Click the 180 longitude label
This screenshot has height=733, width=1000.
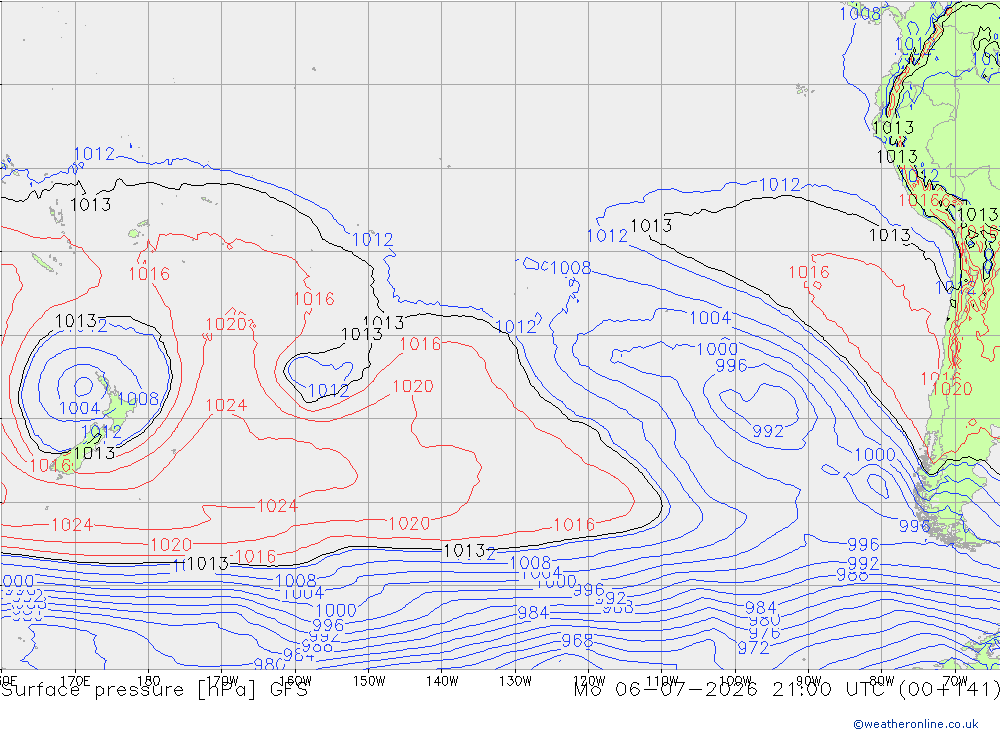click(x=149, y=681)
